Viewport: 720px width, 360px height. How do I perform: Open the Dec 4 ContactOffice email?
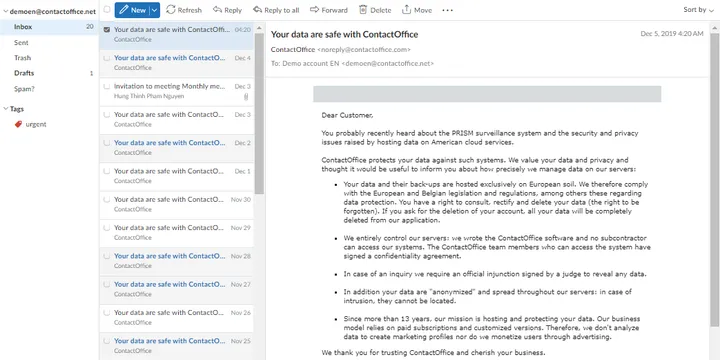tap(176, 63)
